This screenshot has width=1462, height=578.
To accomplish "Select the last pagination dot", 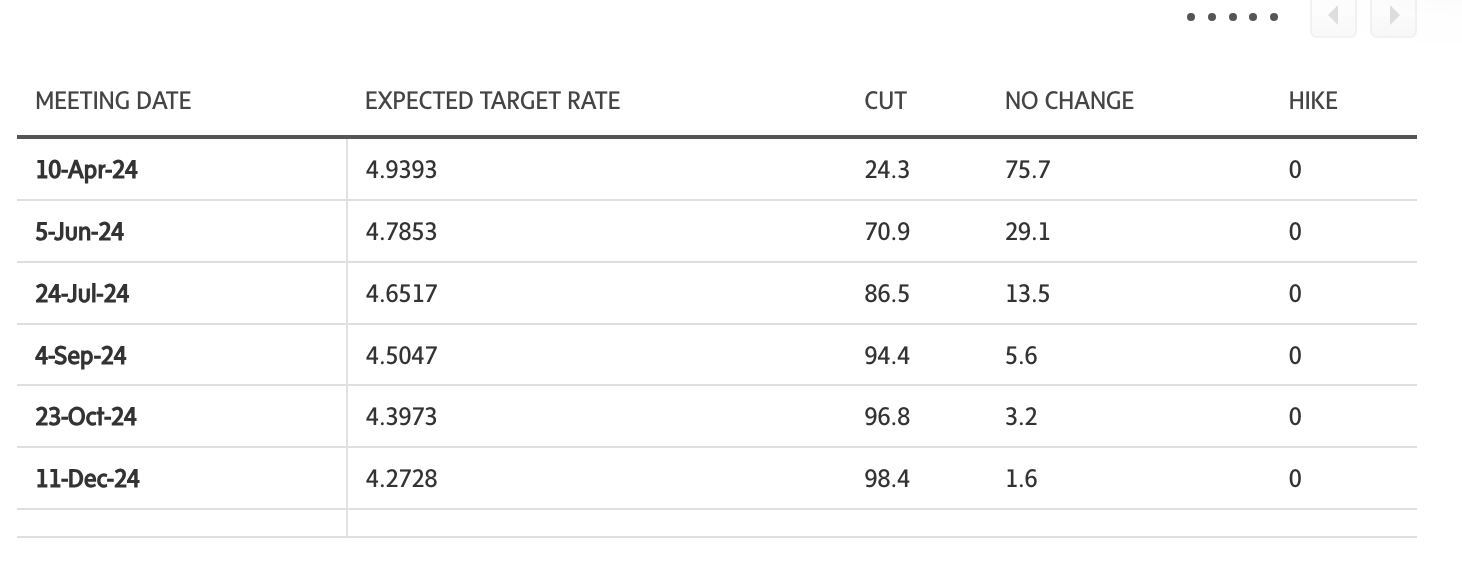I will click(x=1274, y=17).
